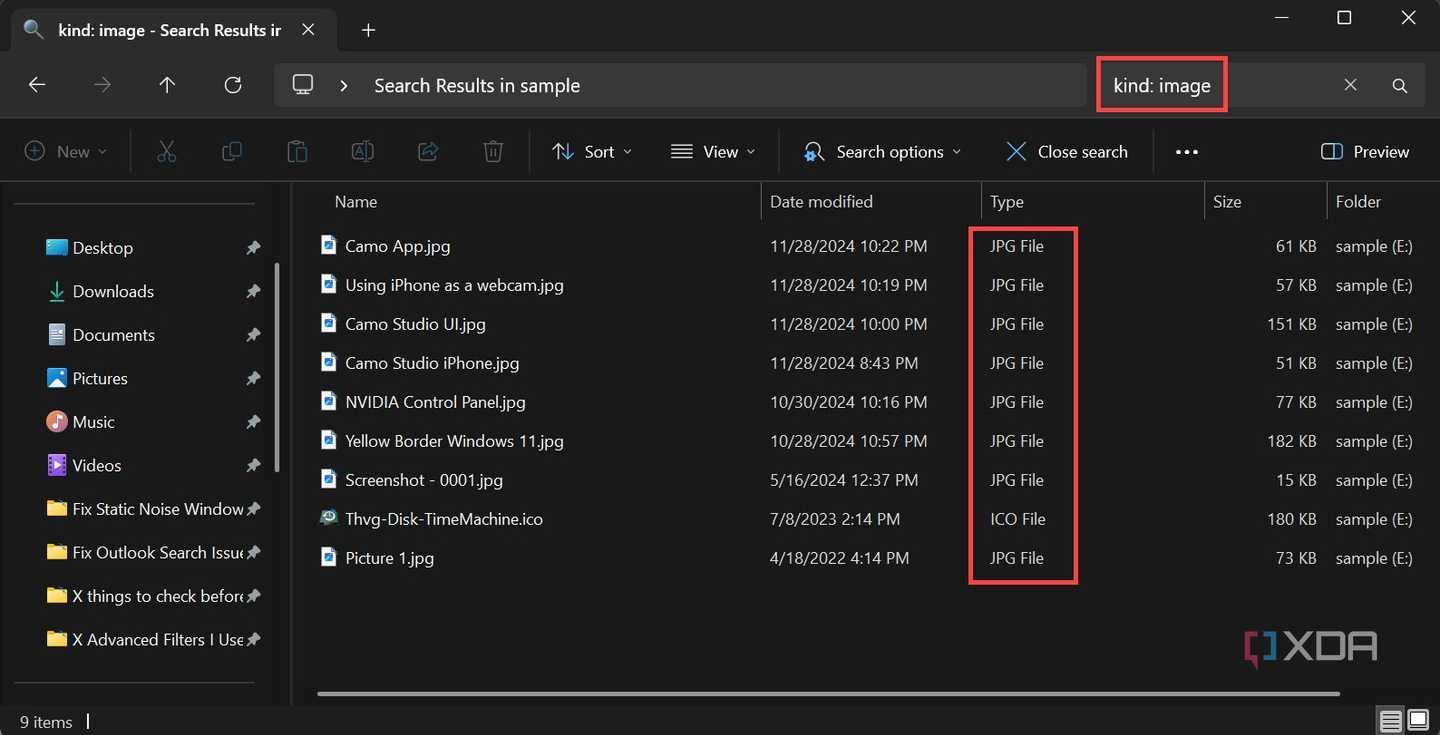
Task: Click the Copy icon in toolbar
Action: (x=231, y=151)
